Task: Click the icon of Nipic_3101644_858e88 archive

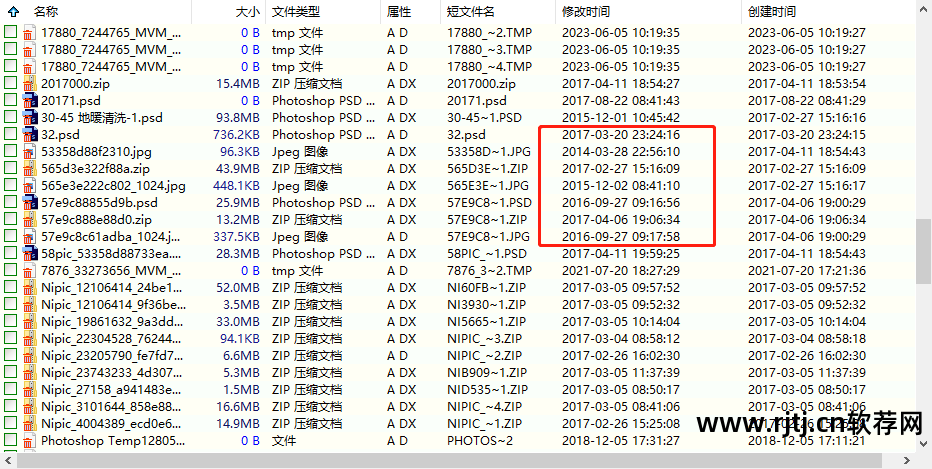Action: [29, 407]
